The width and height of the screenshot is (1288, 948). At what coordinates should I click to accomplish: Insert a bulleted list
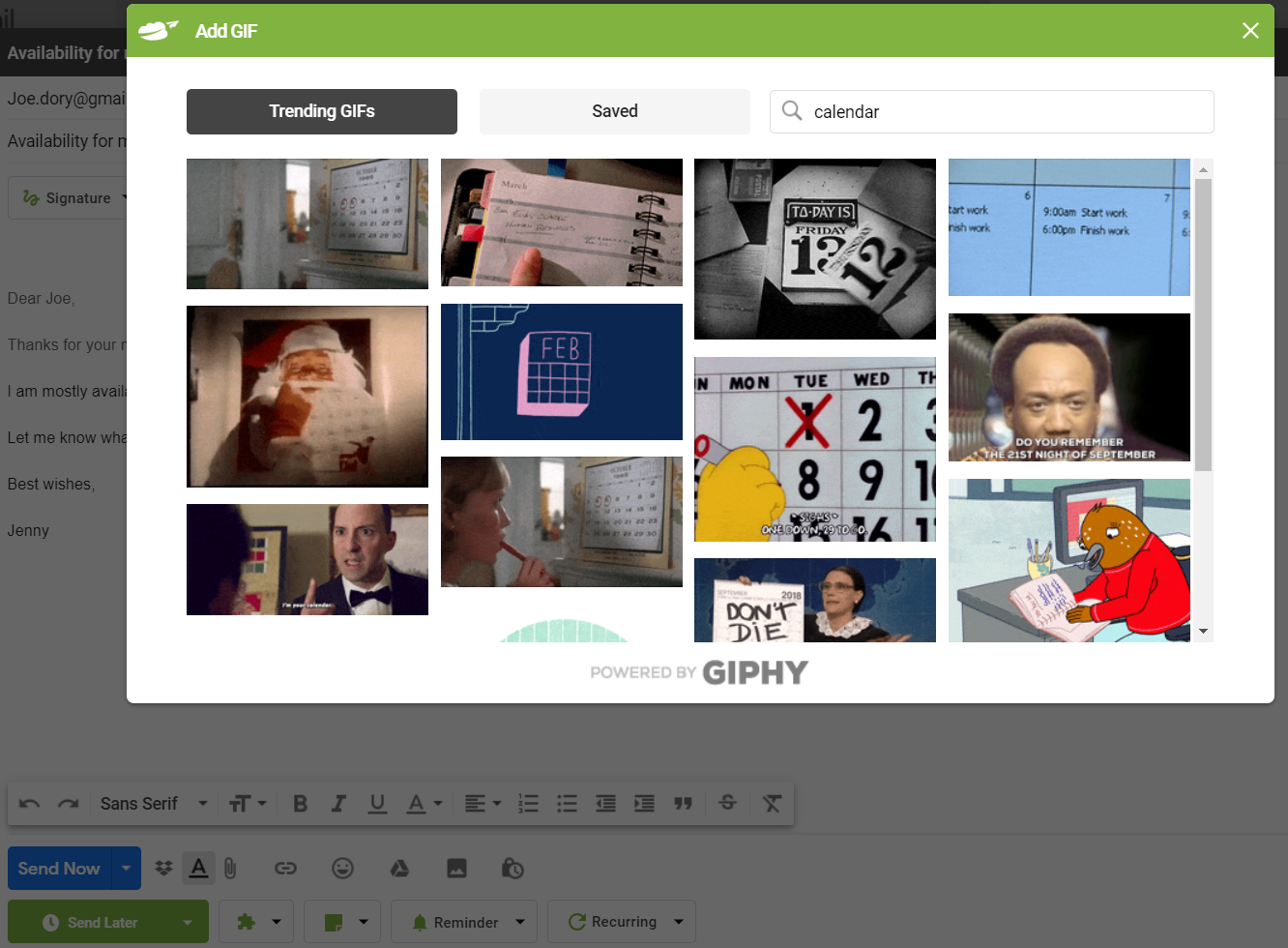[567, 804]
